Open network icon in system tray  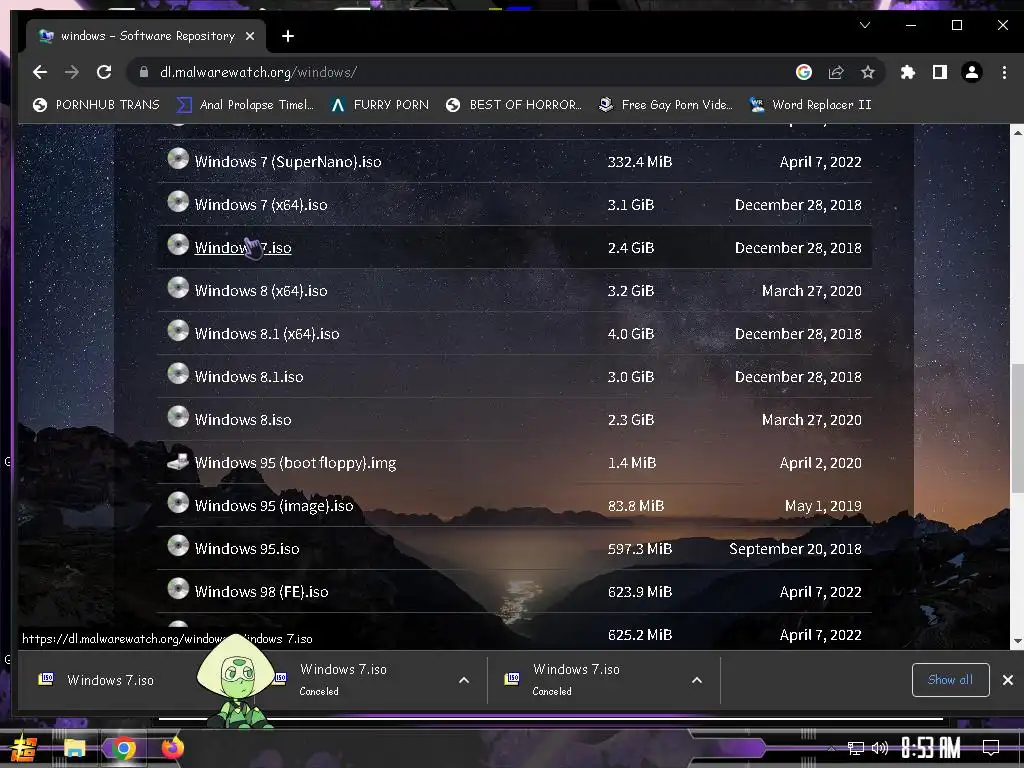[x=856, y=748]
